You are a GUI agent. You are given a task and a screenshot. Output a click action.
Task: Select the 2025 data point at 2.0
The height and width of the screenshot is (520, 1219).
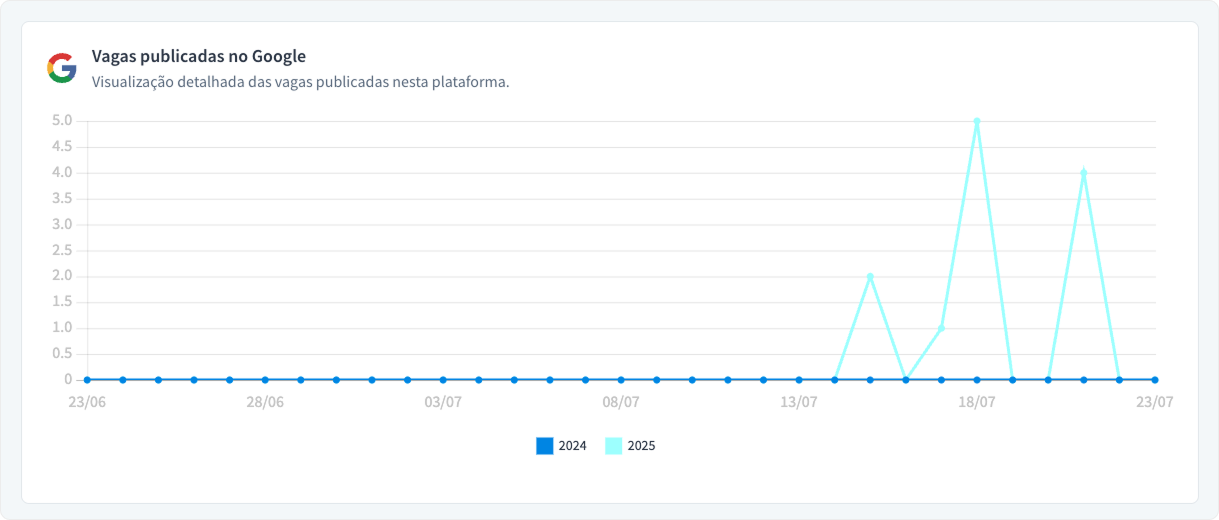pyautogui.click(x=870, y=276)
